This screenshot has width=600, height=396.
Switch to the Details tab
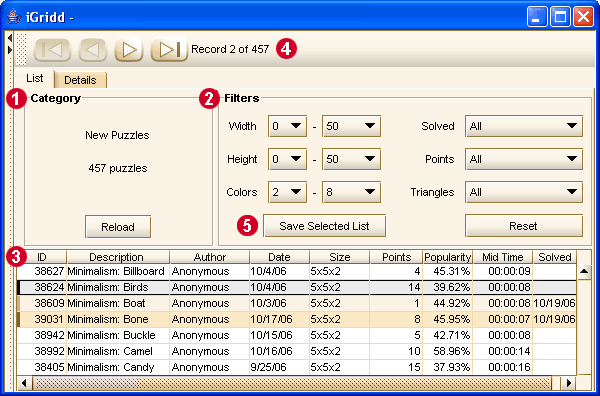(x=80, y=80)
